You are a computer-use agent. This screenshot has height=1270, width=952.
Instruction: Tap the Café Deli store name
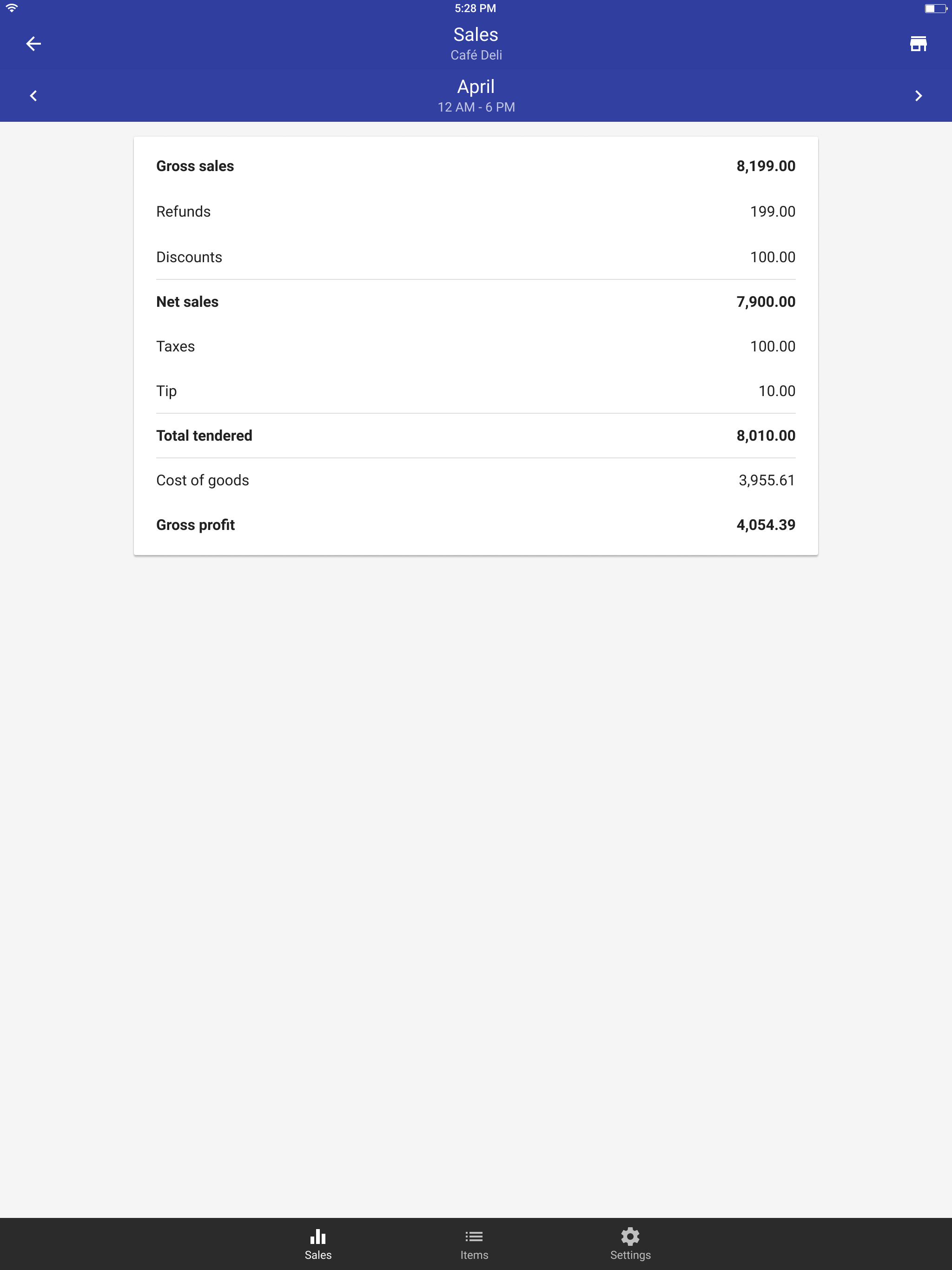(x=476, y=55)
